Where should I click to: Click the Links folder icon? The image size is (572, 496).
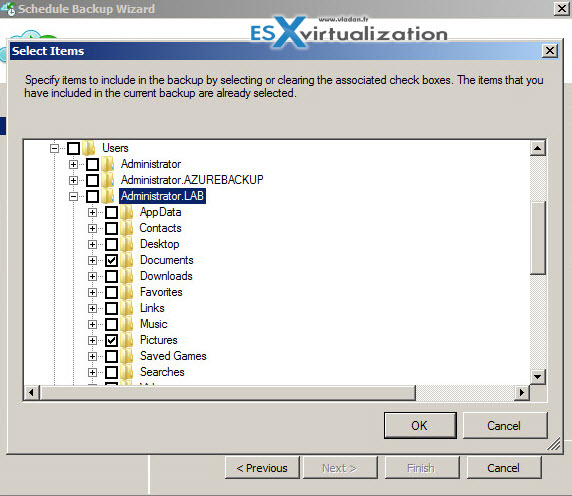pos(127,309)
